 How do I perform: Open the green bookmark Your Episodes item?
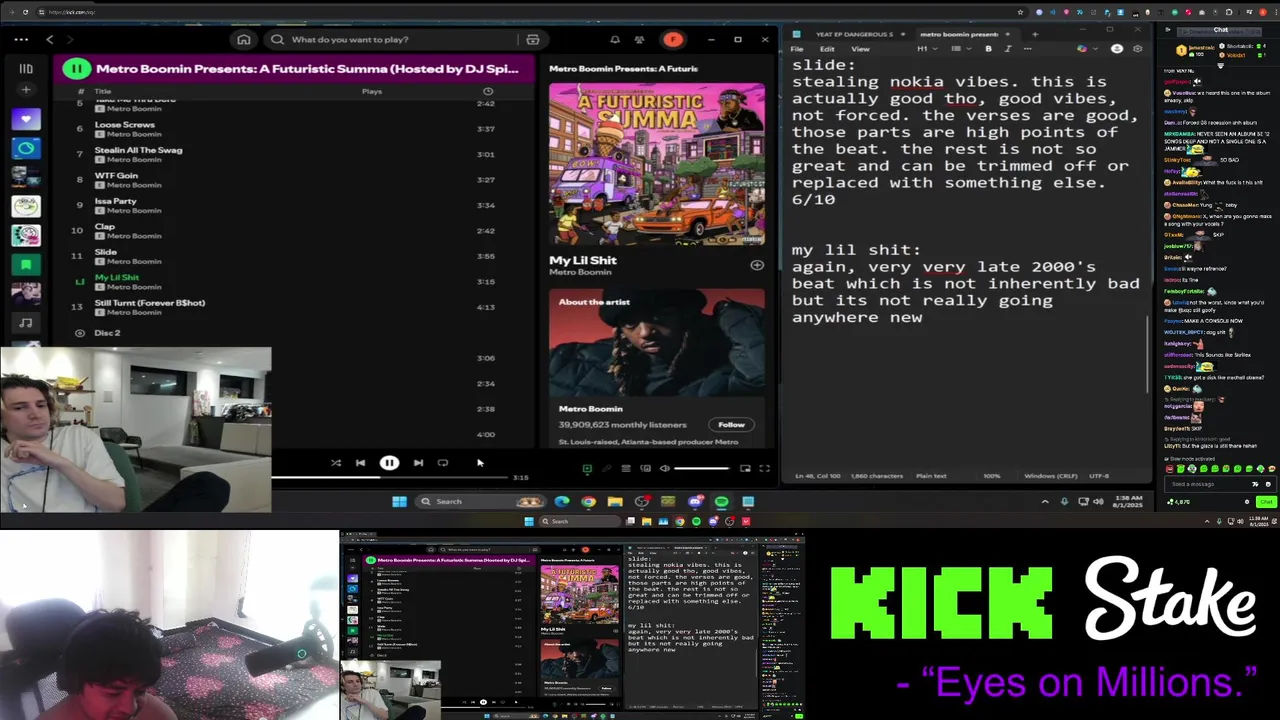(26, 264)
